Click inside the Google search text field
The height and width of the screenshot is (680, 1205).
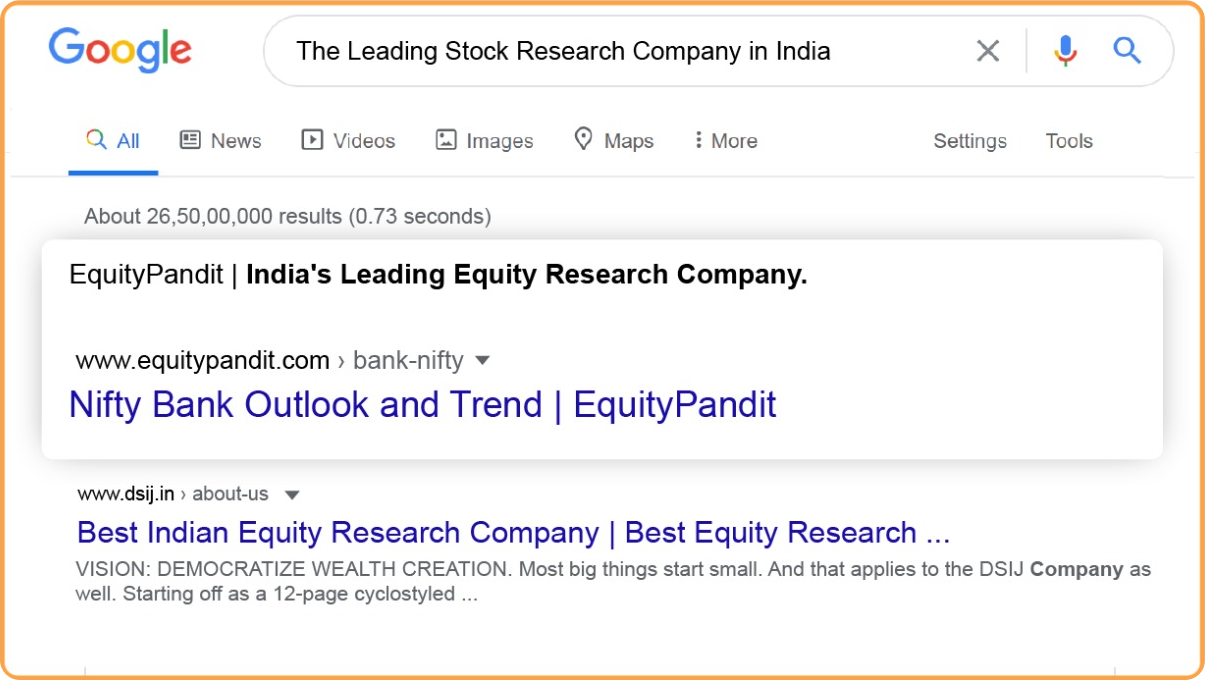pyautogui.click(x=620, y=51)
